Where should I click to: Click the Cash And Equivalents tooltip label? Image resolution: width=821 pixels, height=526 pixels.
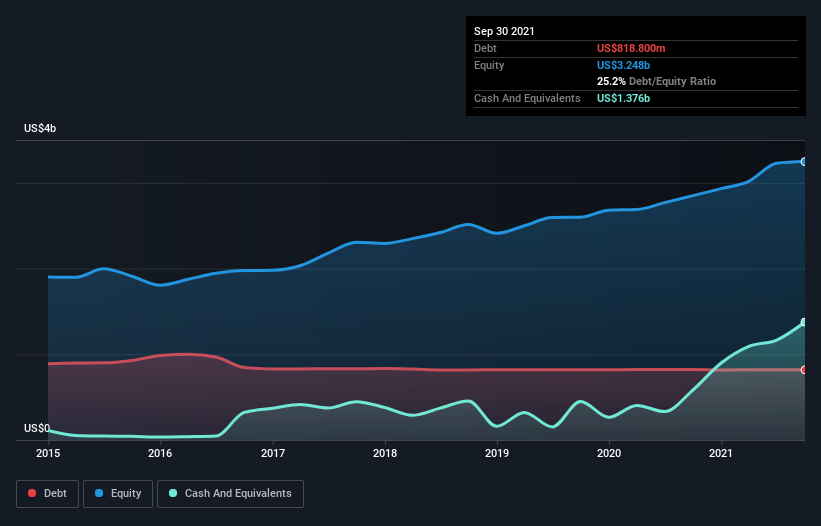coord(527,98)
